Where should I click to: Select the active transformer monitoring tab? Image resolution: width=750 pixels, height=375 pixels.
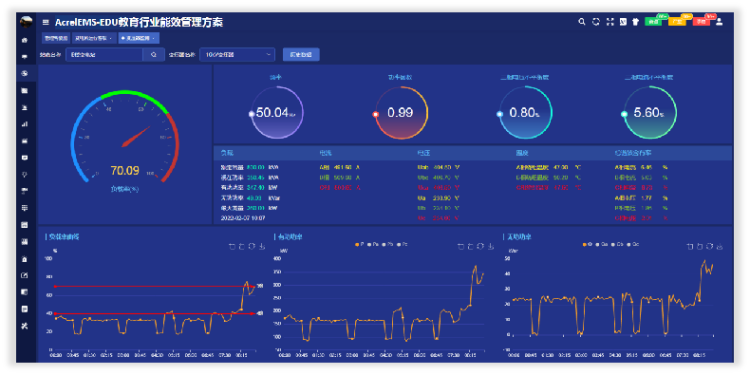139,38
